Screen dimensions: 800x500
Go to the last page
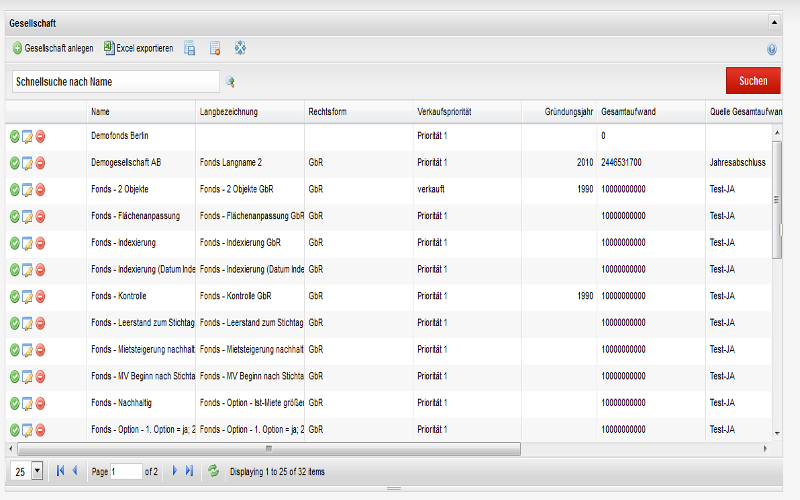pos(189,471)
